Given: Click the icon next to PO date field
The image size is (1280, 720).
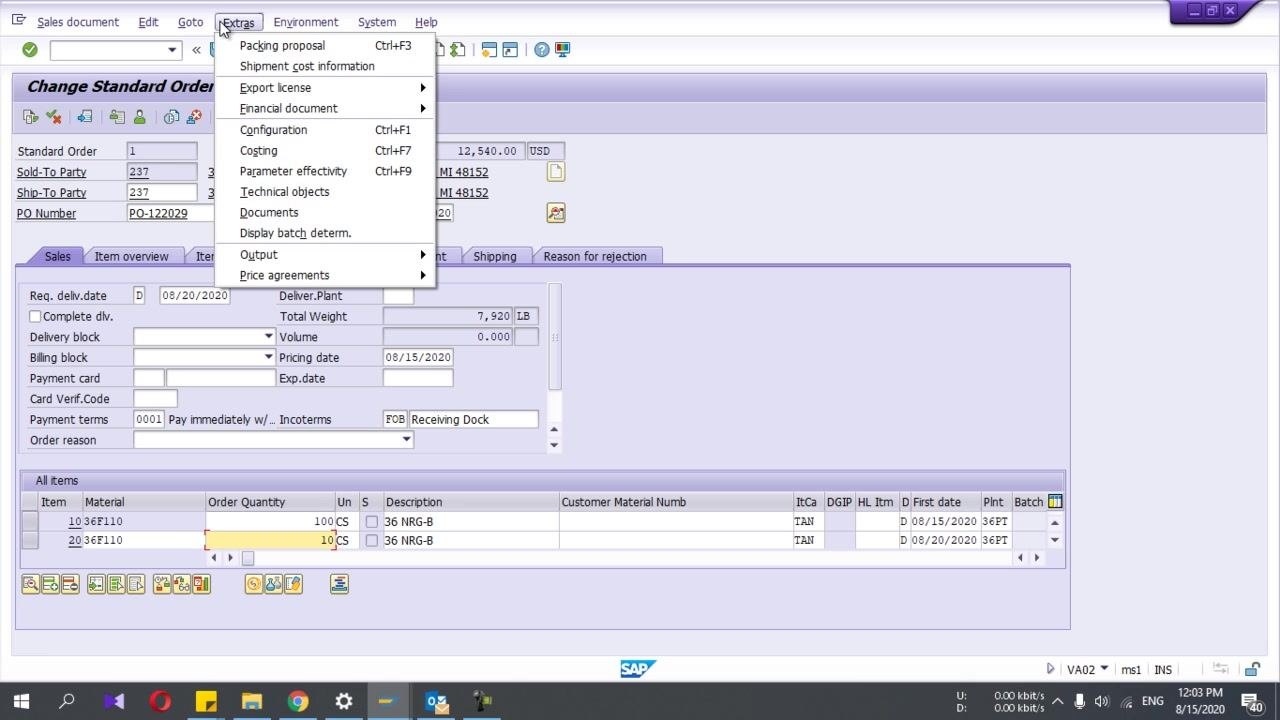Looking at the screenshot, I should [x=556, y=213].
